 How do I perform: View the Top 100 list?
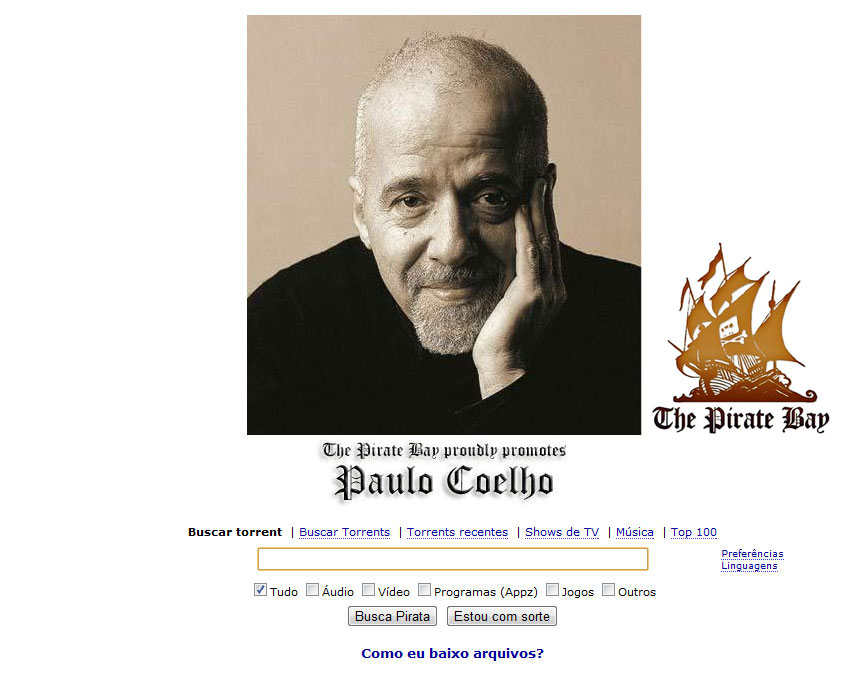point(694,532)
